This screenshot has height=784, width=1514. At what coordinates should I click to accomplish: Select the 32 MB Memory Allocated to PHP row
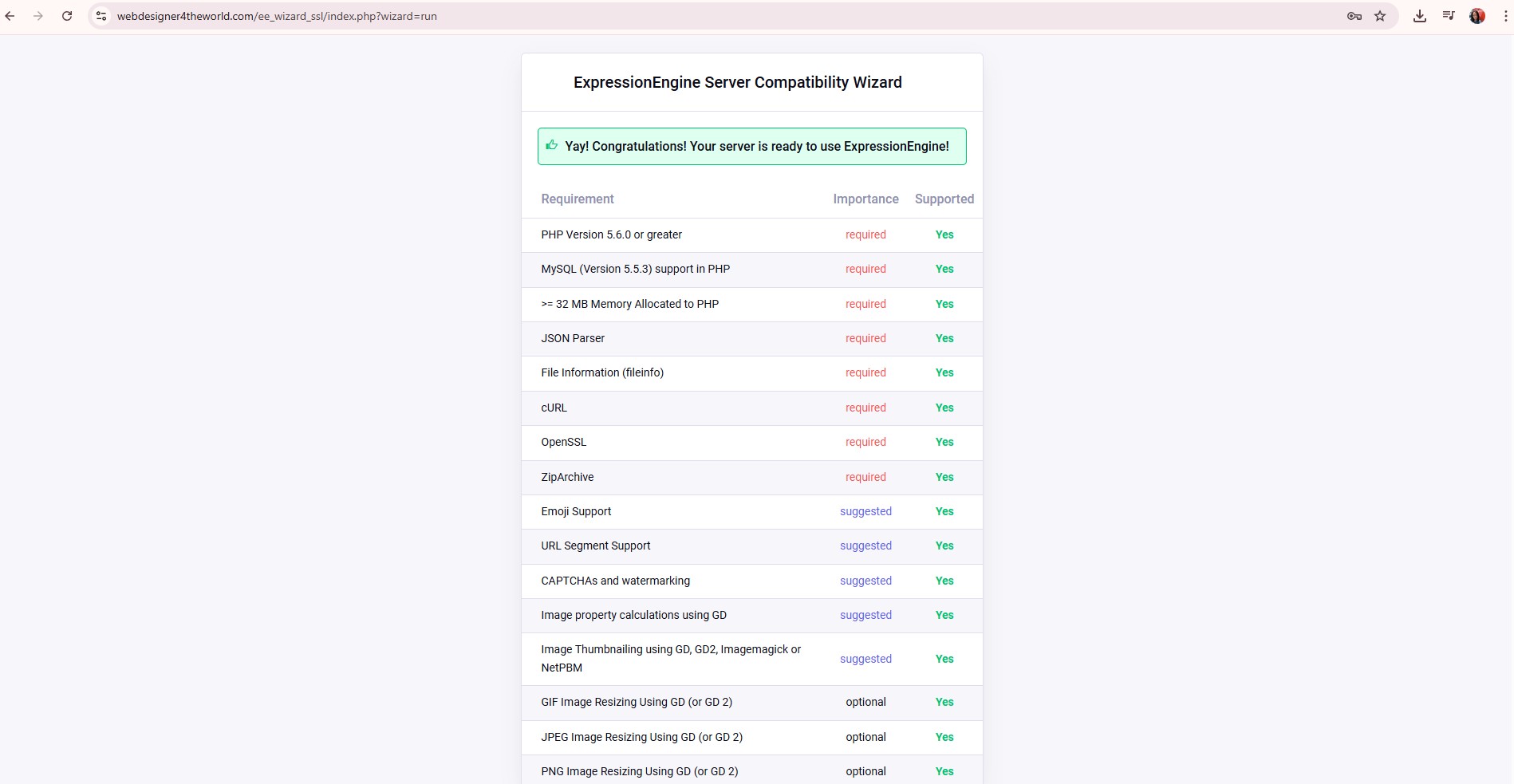752,305
